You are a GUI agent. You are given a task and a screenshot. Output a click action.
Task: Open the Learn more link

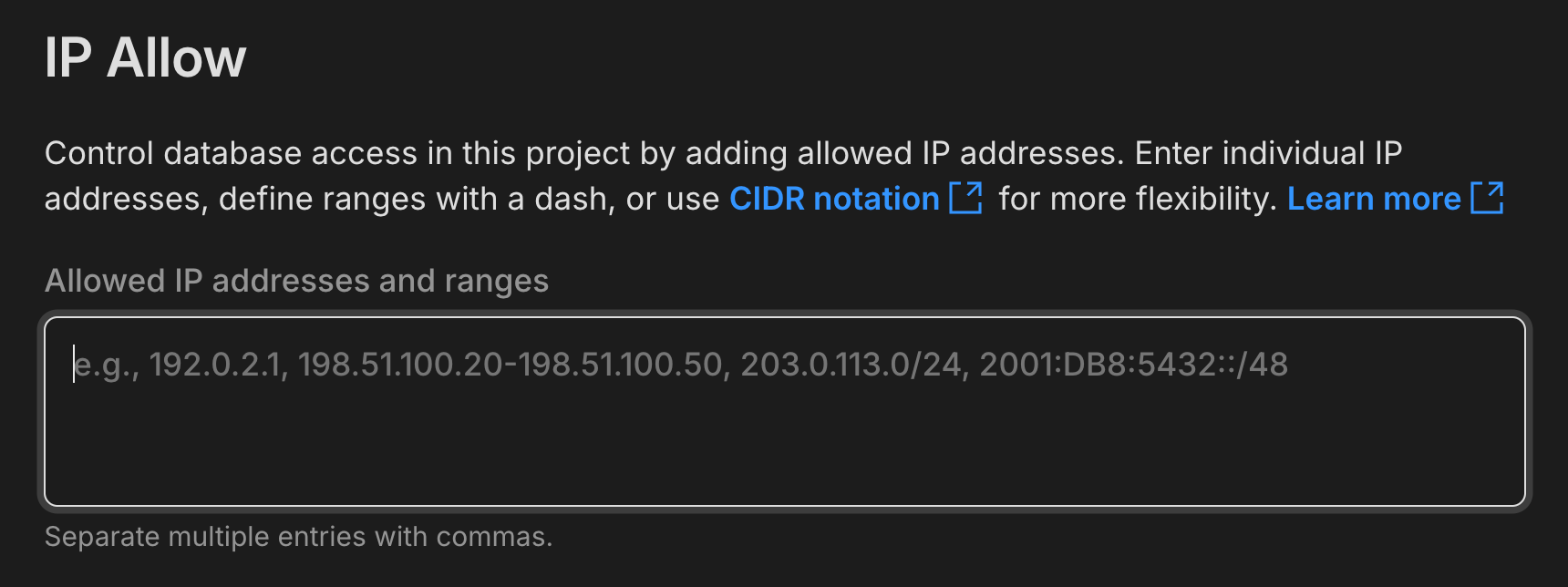pyautogui.click(x=1373, y=199)
